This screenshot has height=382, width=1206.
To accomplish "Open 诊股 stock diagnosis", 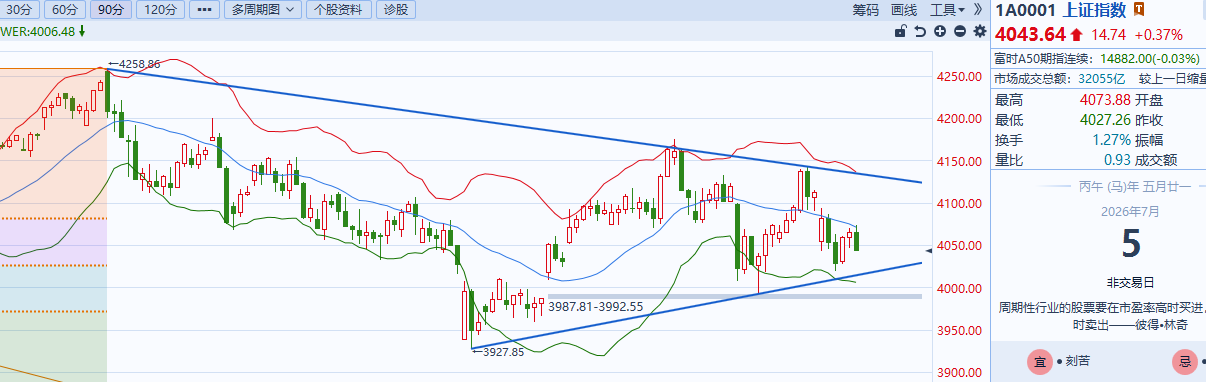I will pos(396,9).
